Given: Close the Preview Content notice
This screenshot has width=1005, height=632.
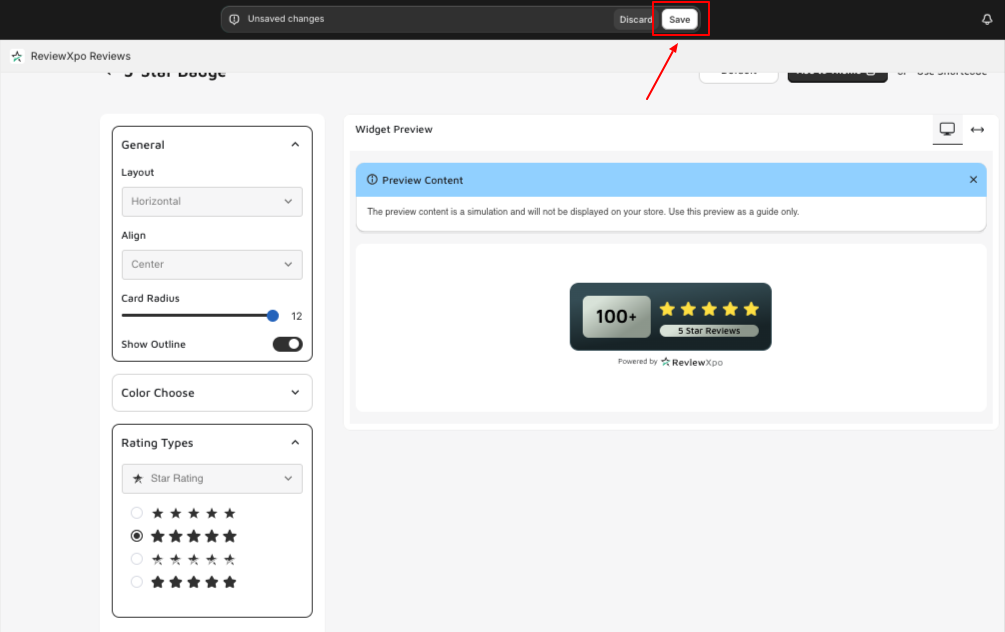Looking at the screenshot, I should [973, 180].
